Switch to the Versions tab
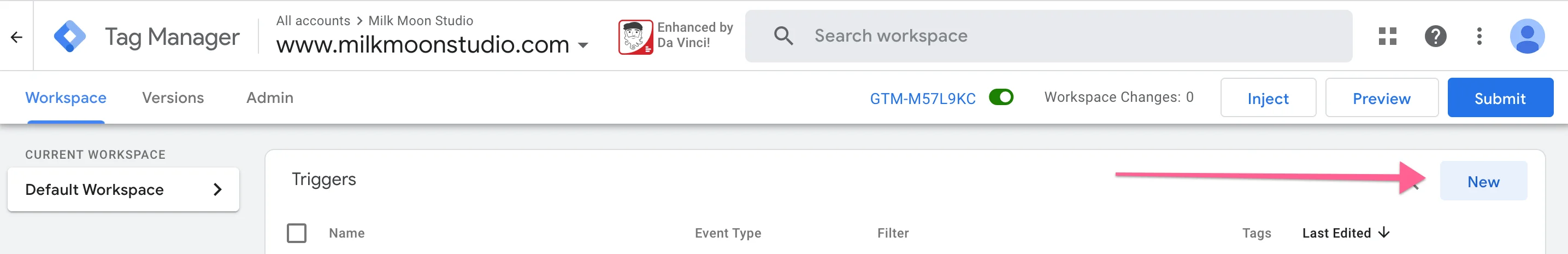 173,97
